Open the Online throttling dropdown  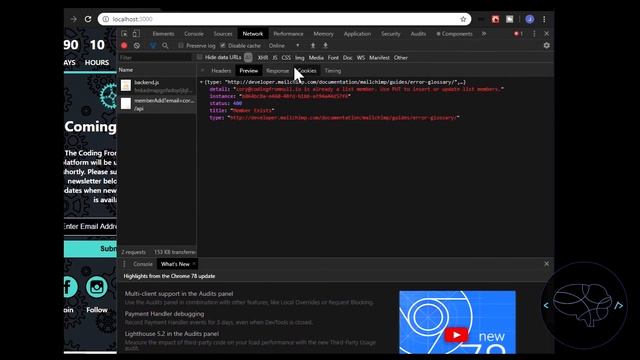pos(284,46)
